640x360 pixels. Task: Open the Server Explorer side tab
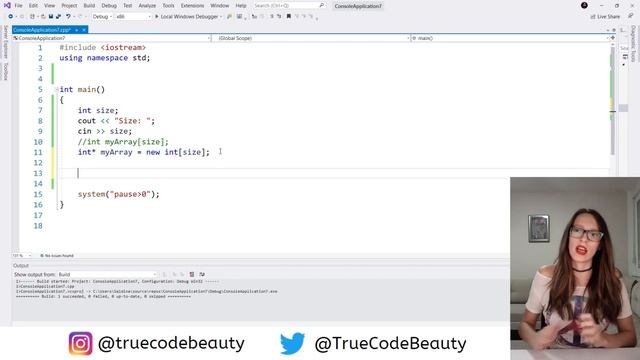(x=5, y=42)
